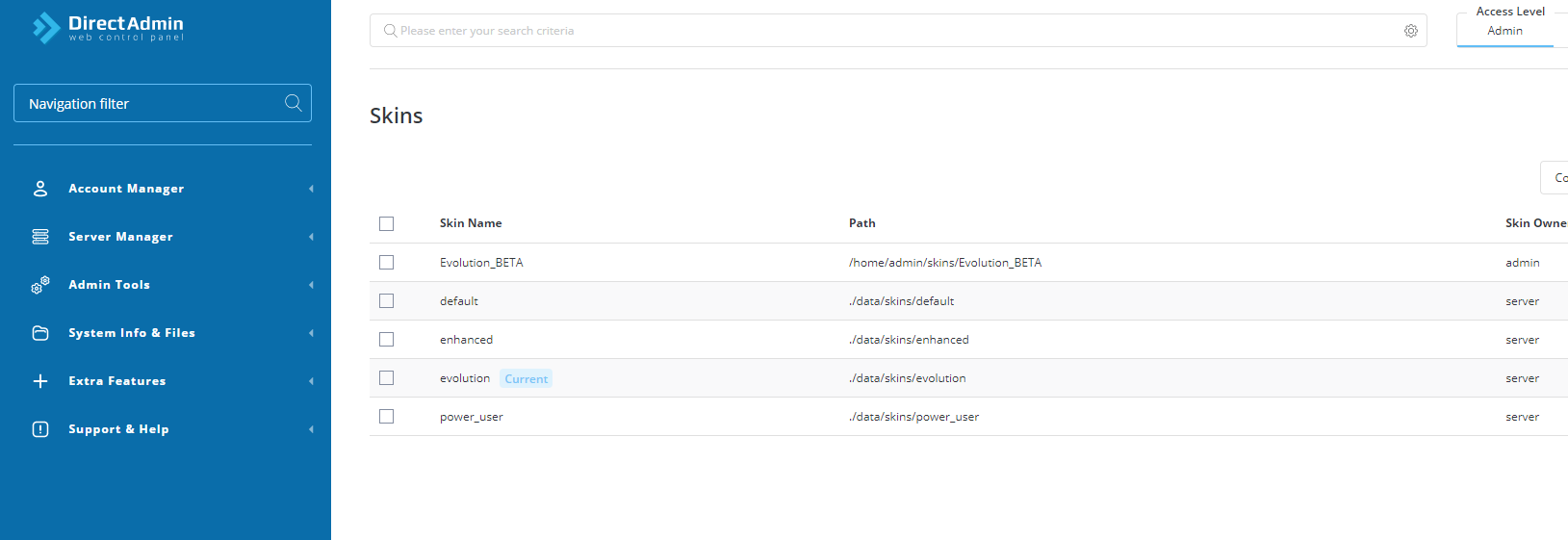Screen dimensions: 1568x540
Task: Click the Account Manager person icon
Action: [40, 189]
